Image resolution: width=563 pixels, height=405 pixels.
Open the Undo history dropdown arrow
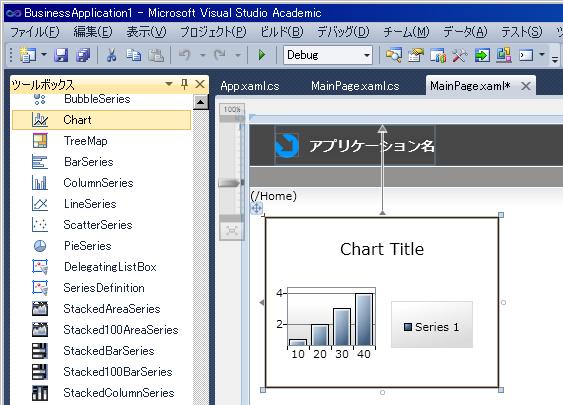pyautogui.click(x=203, y=55)
